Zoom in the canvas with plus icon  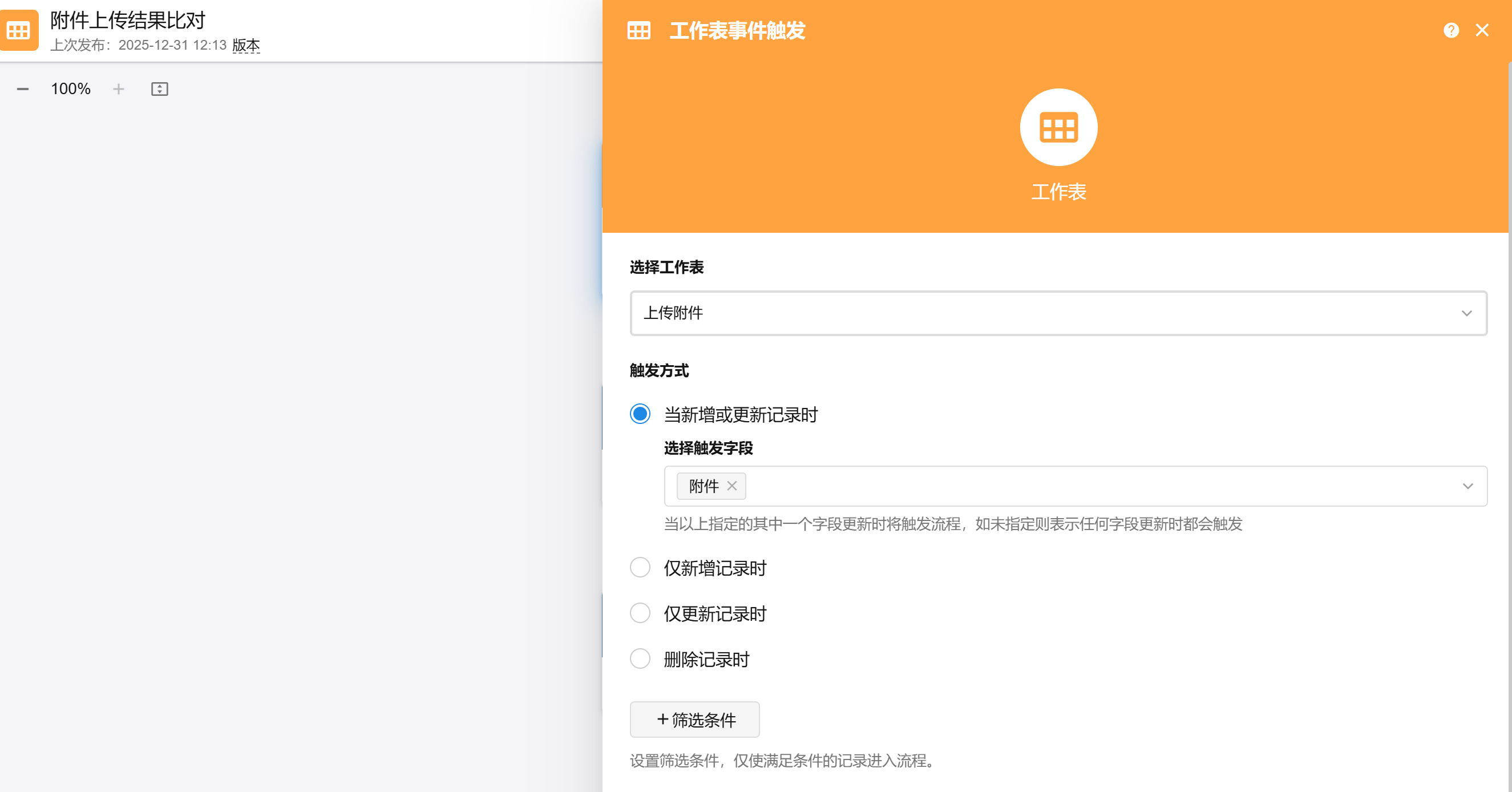tap(119, 89)
